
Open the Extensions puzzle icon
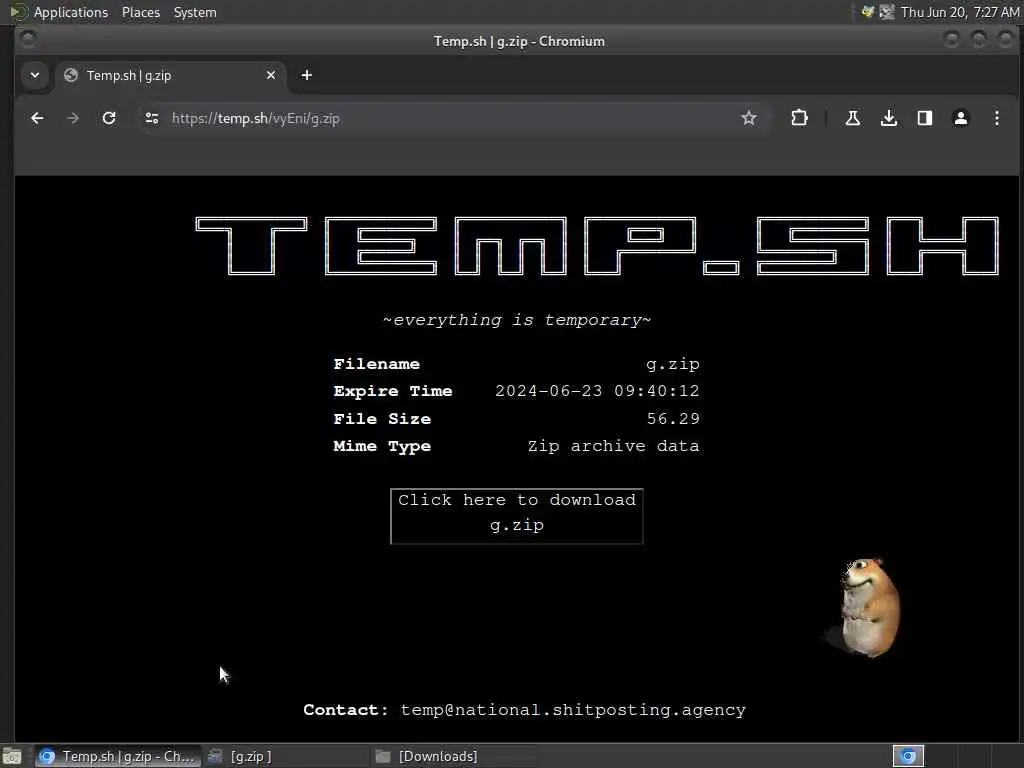pos(799,118)
